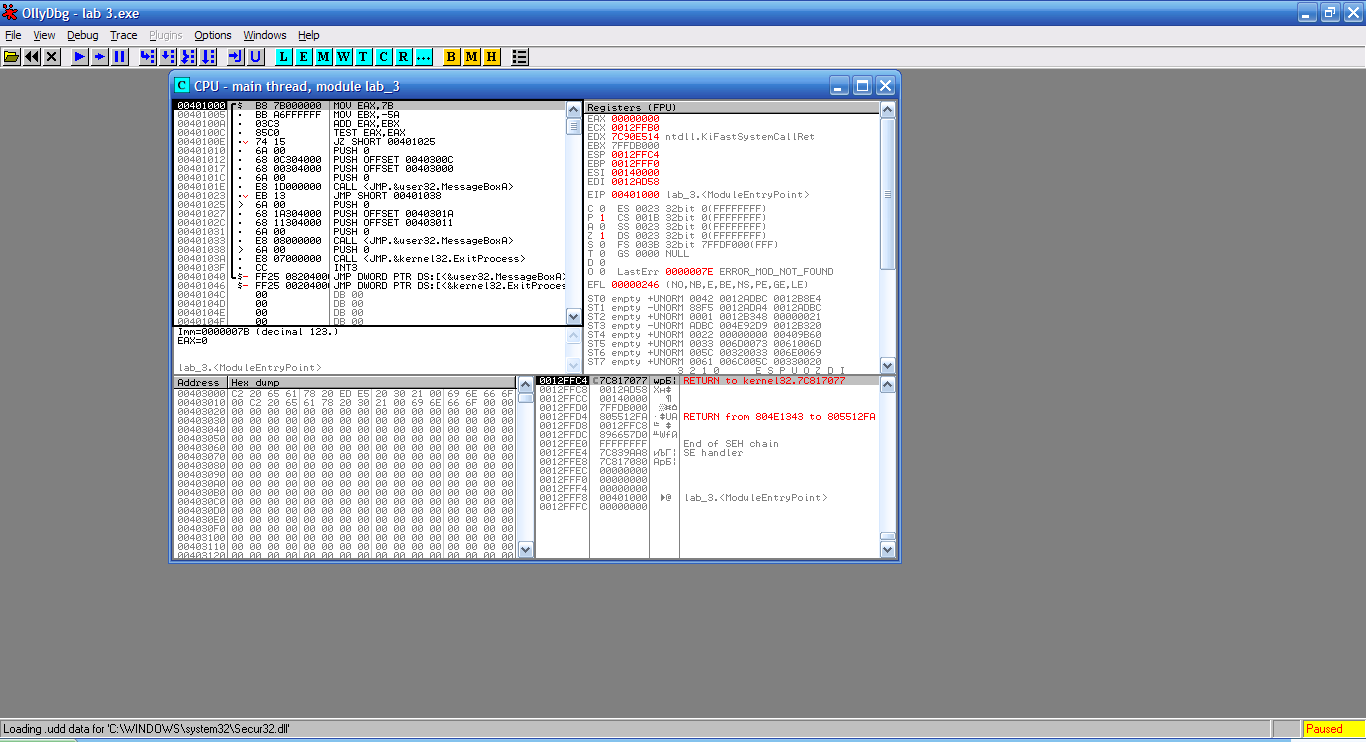Select the JZ SHORT 00401025 instruction line
The height and width of the screenshot is (742, 1366).
384,142
